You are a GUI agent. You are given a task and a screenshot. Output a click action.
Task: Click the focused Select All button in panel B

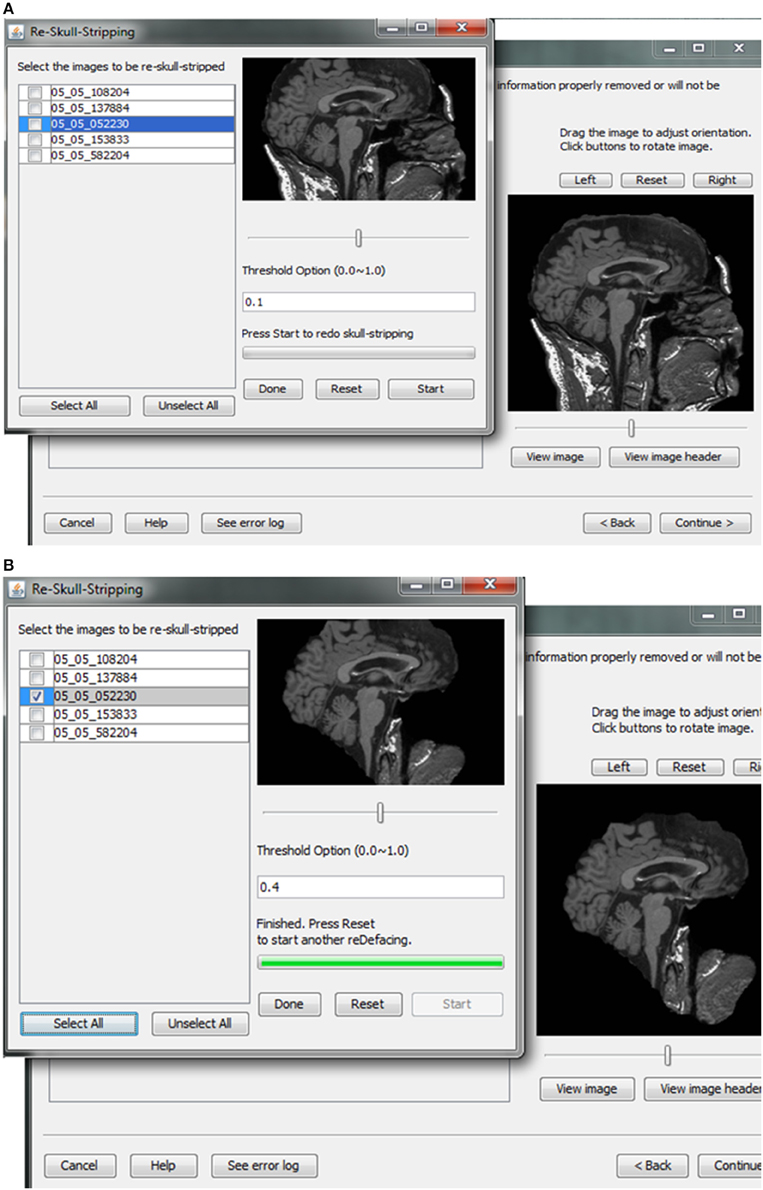pos(78,1024)
